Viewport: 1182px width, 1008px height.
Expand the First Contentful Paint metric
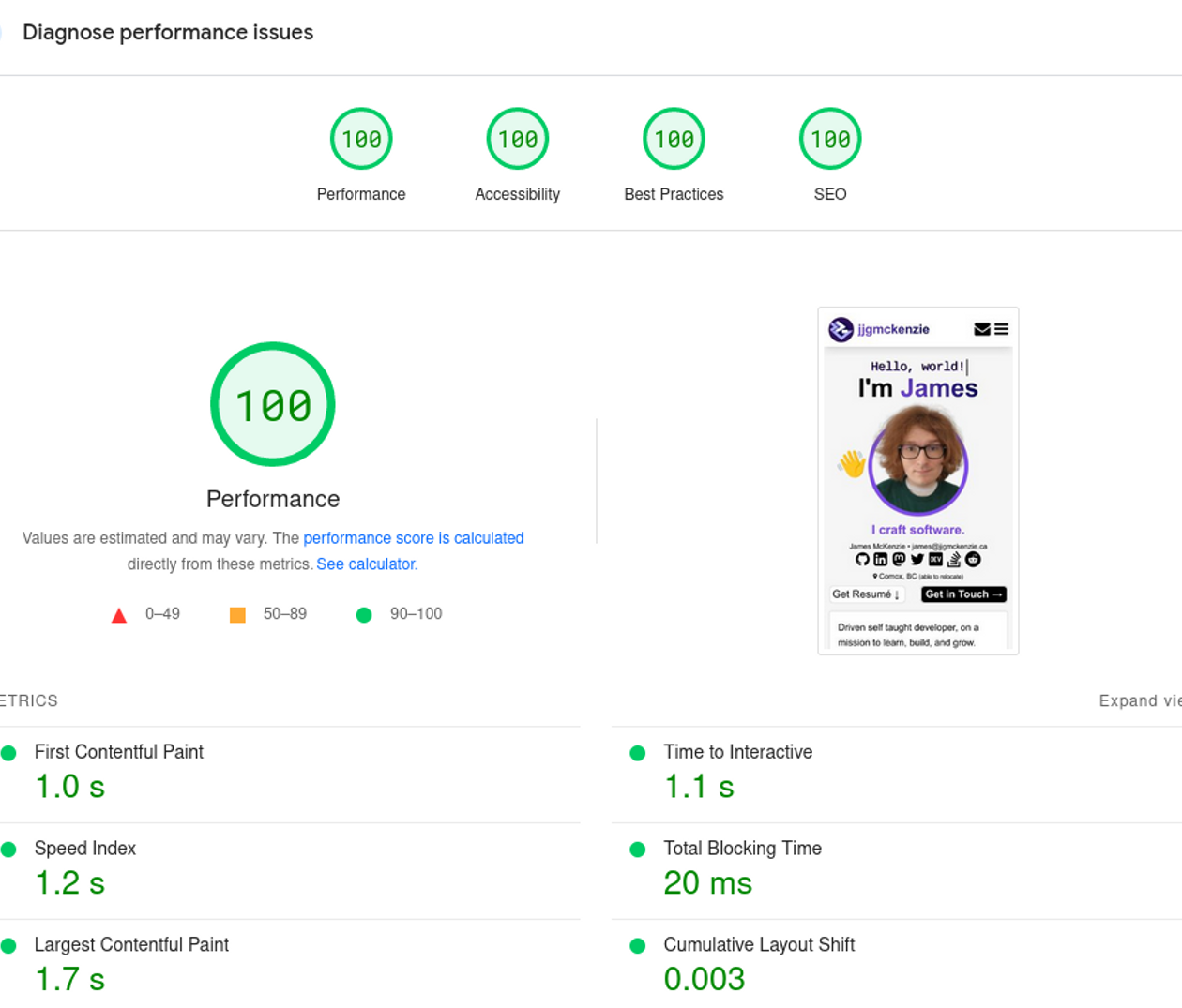coord(119,752)
